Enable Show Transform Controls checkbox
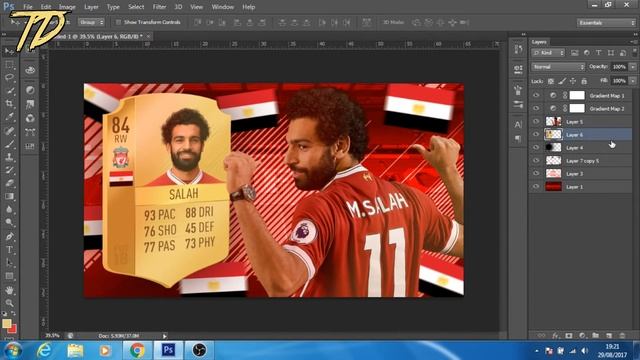The height and width of the screenshot is (360, 640). coord(118,22)
